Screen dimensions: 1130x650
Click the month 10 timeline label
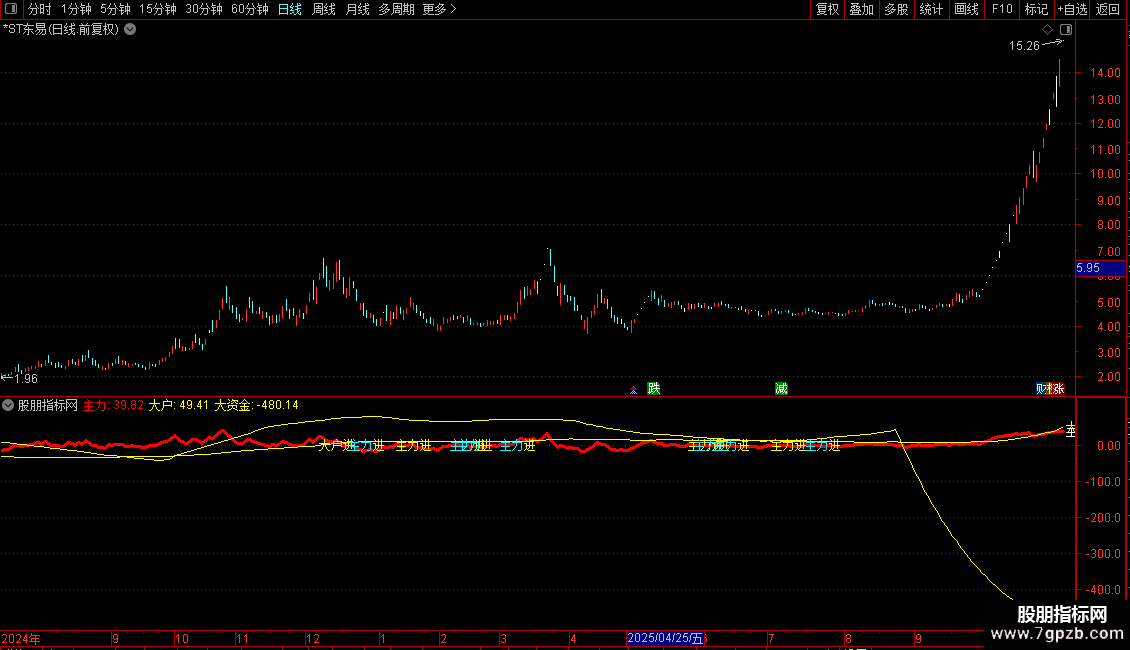[182, 638]
